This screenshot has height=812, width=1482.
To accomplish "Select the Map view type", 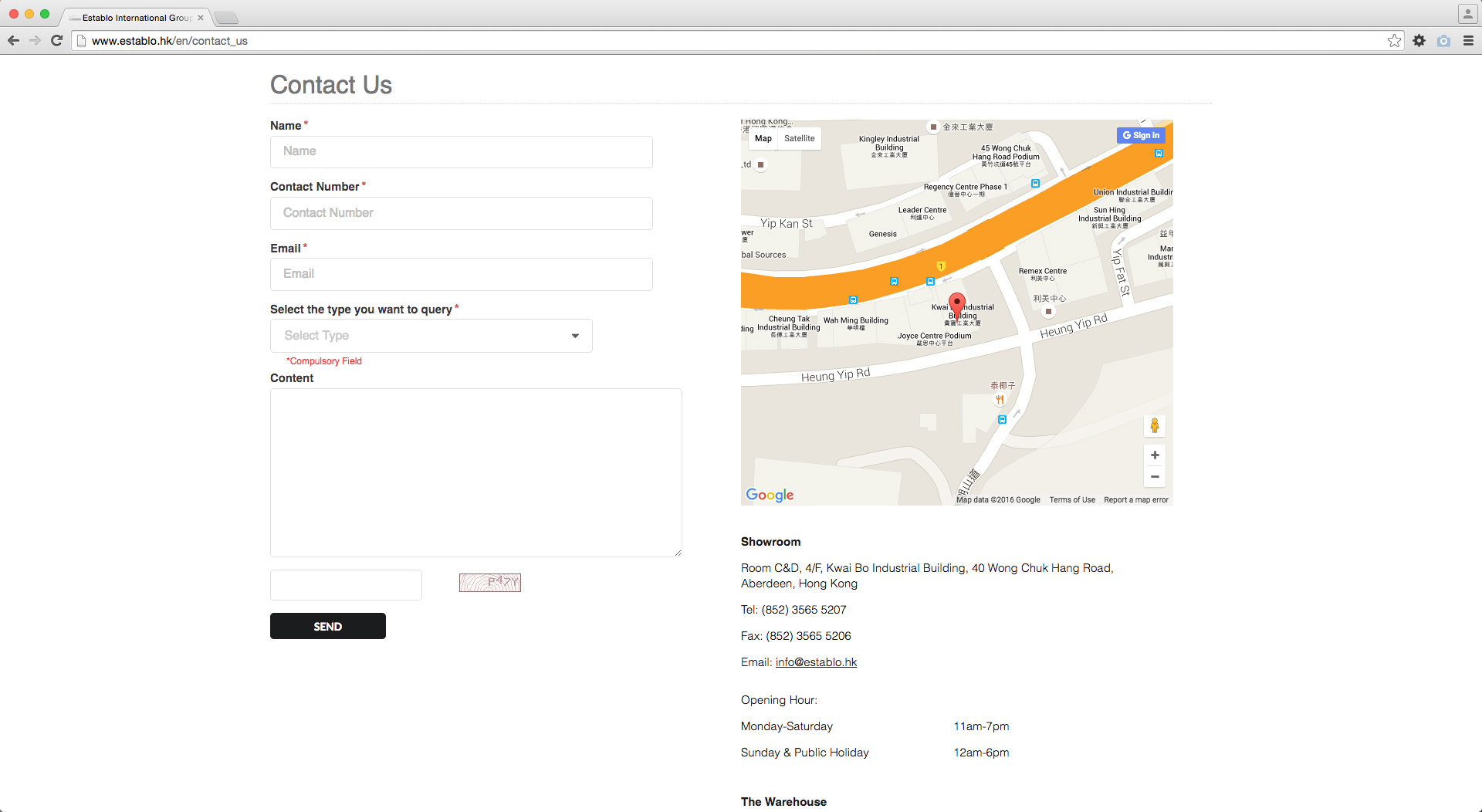I will click(x=763, y=139).
